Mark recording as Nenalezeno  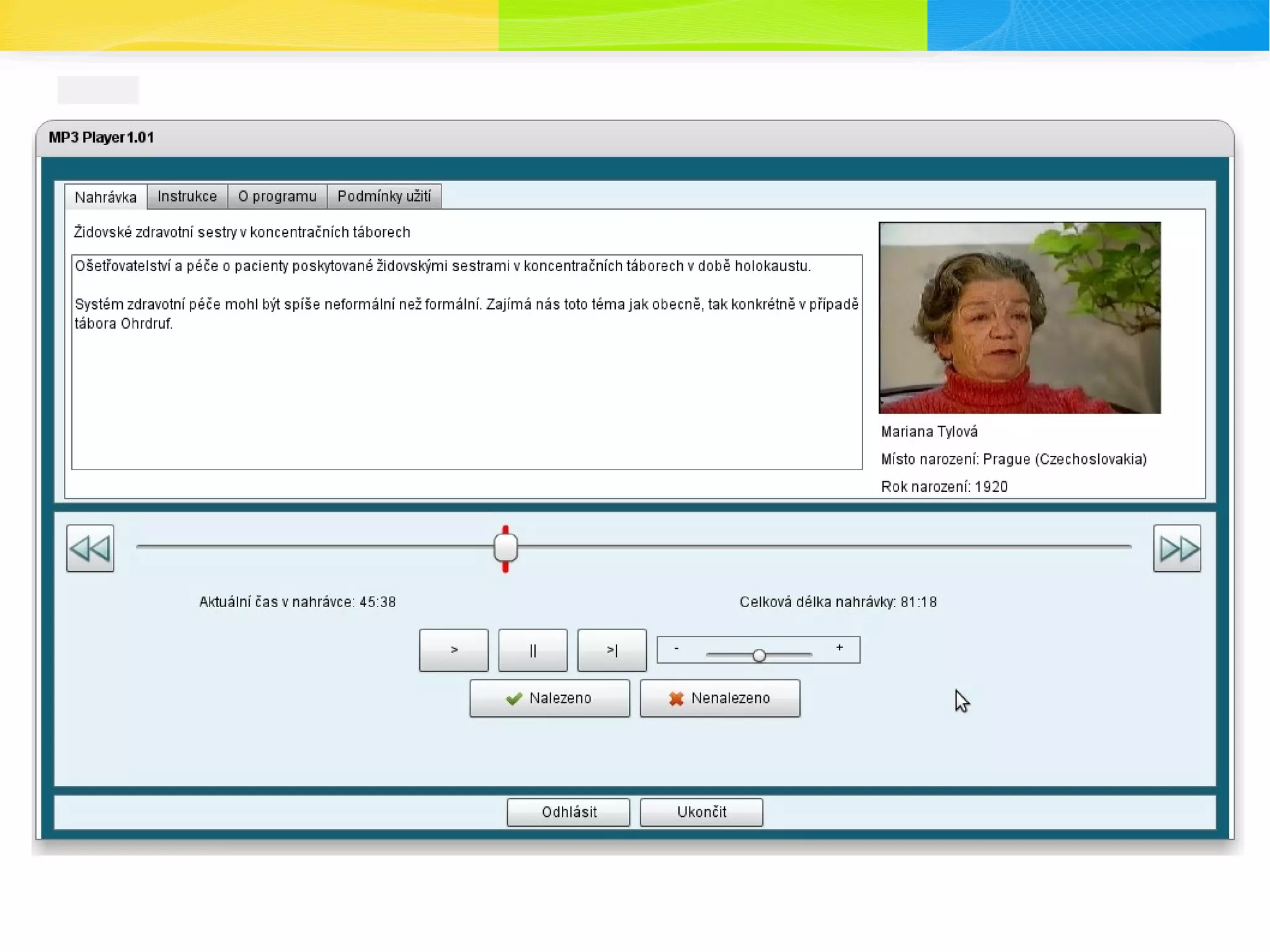(x=719, y=698)
